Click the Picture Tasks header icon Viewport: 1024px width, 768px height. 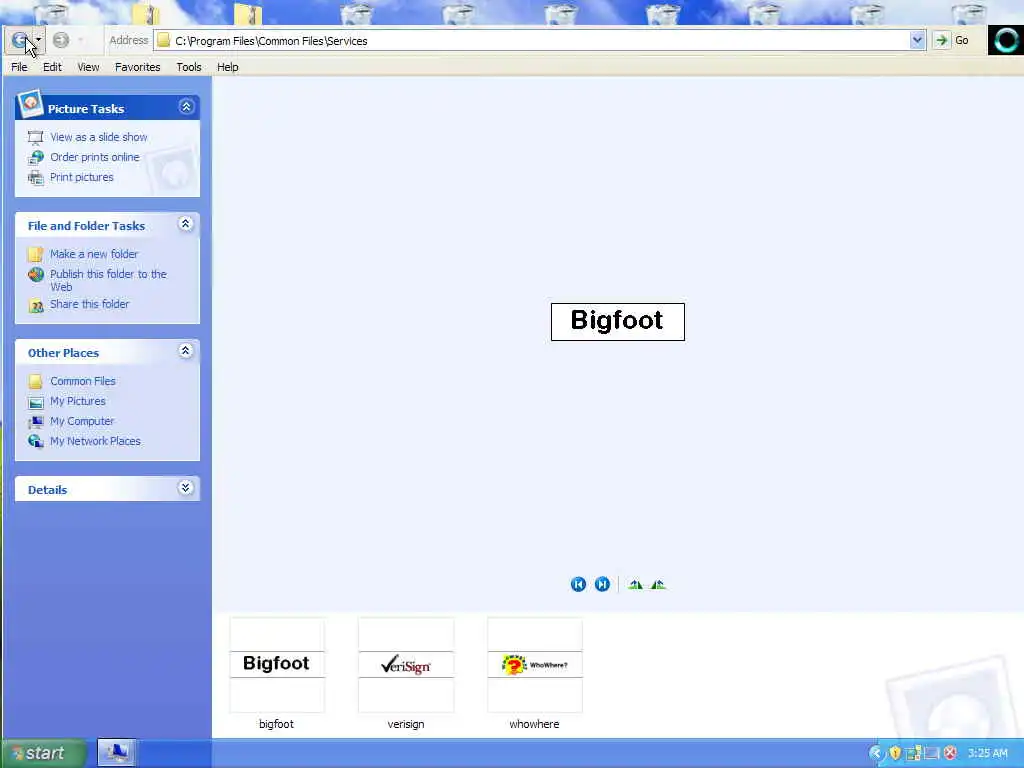click(x=29, y=104)
